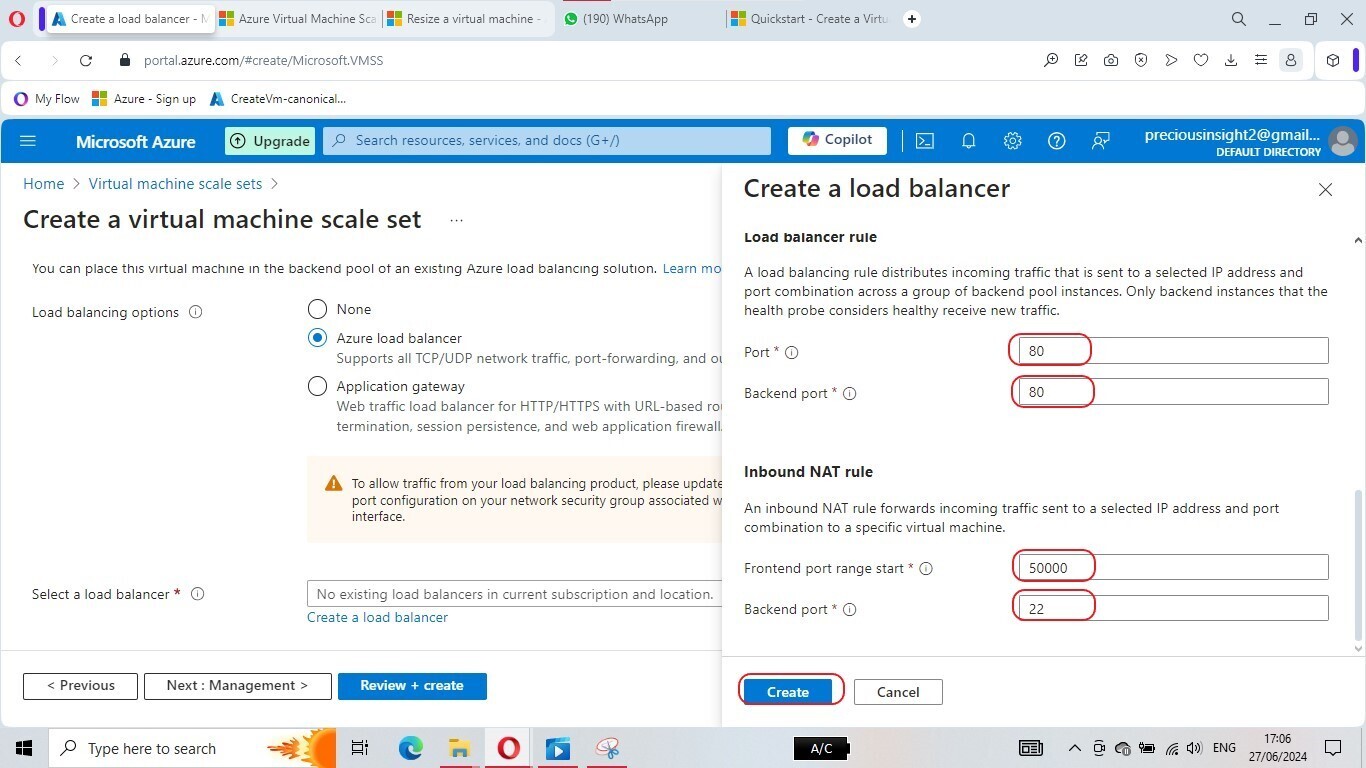Viewport: 1366px width, 768px height.
Task: Reload the current browser page
Action: [x=86, y=60]
